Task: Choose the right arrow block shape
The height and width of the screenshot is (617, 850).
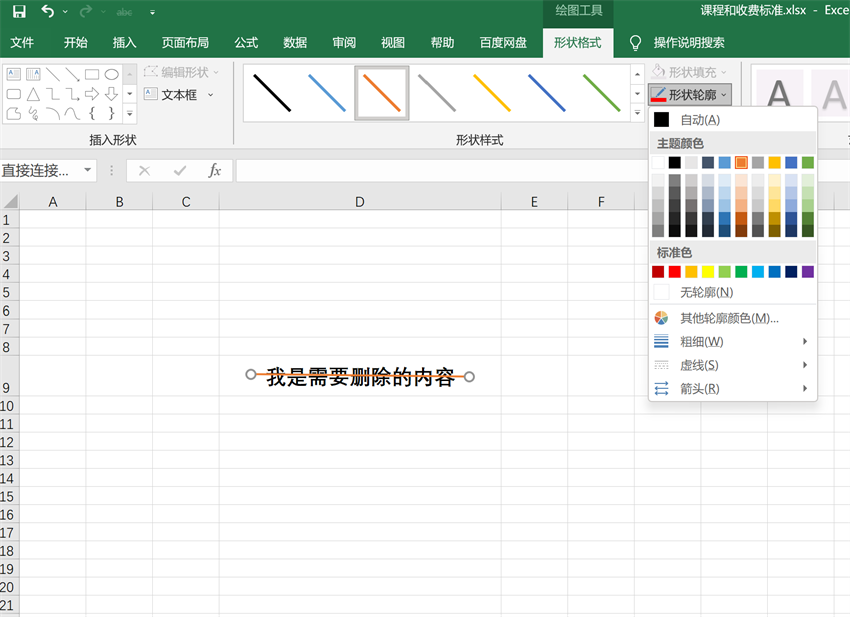Action: tap(92, 94)
